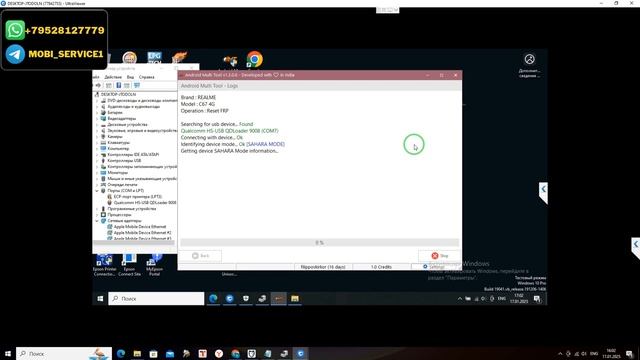
Task: Click the ENG language indicator on remote taskbar
Action: [502, 299]
